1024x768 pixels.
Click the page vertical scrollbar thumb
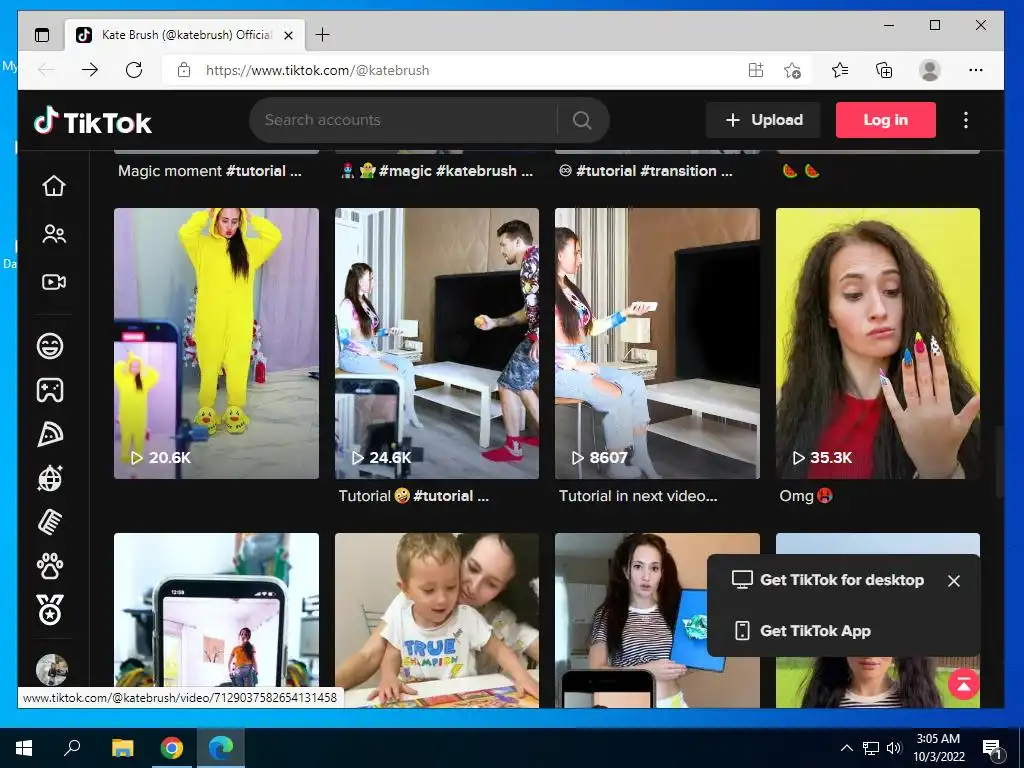click(x=999, y=463)
